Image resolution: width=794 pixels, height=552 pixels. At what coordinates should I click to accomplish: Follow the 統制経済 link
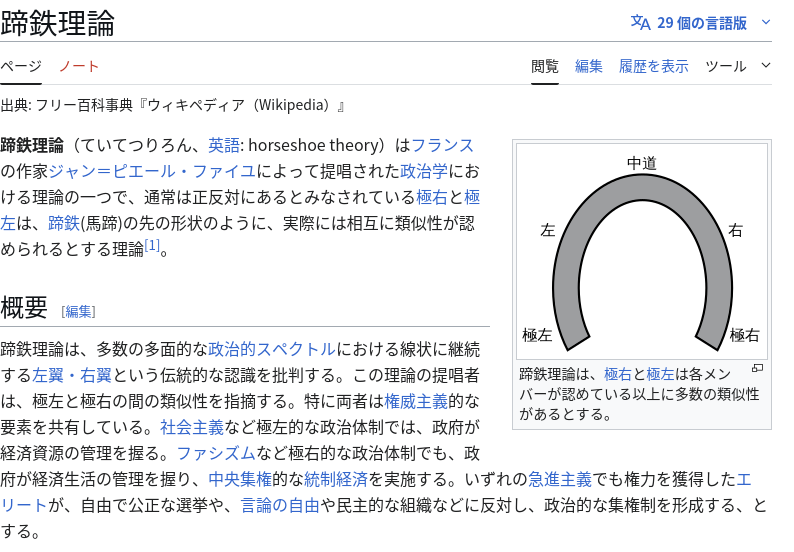(x=336, y=479)
